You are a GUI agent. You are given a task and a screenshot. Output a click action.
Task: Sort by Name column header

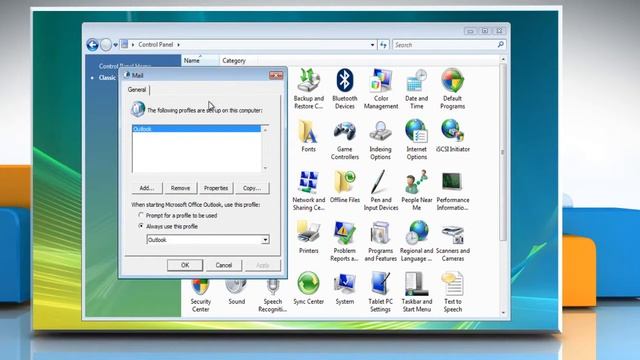pyautogui.click(x=200, y=60)
